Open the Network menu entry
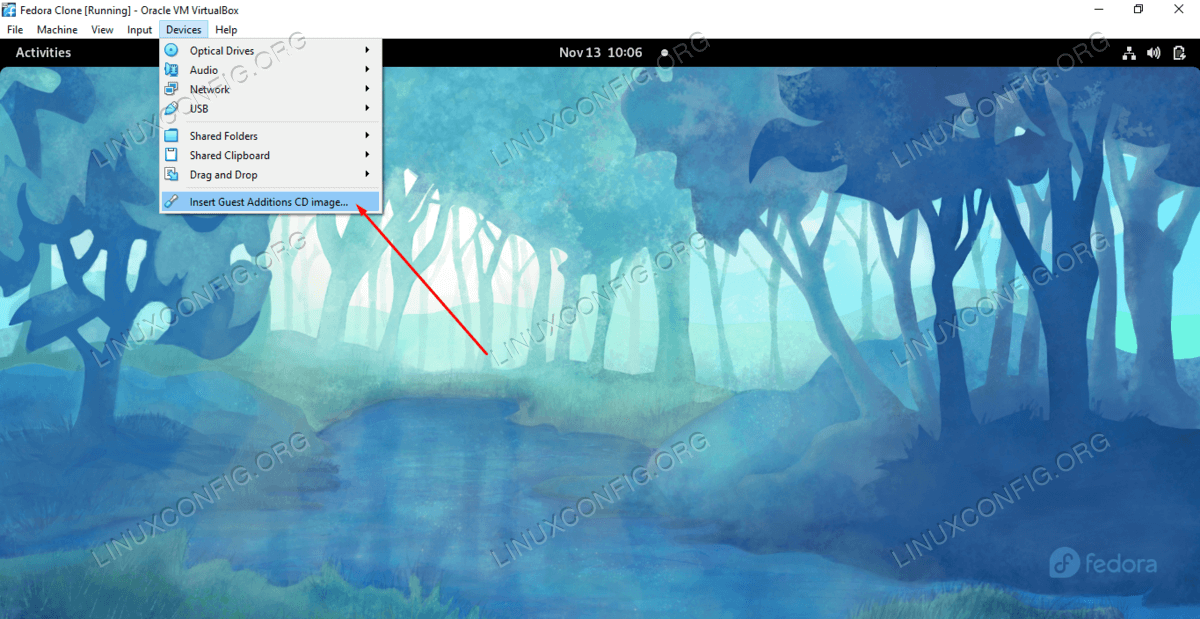This screenshot has width=1200, height=619. tap(270, 89)
